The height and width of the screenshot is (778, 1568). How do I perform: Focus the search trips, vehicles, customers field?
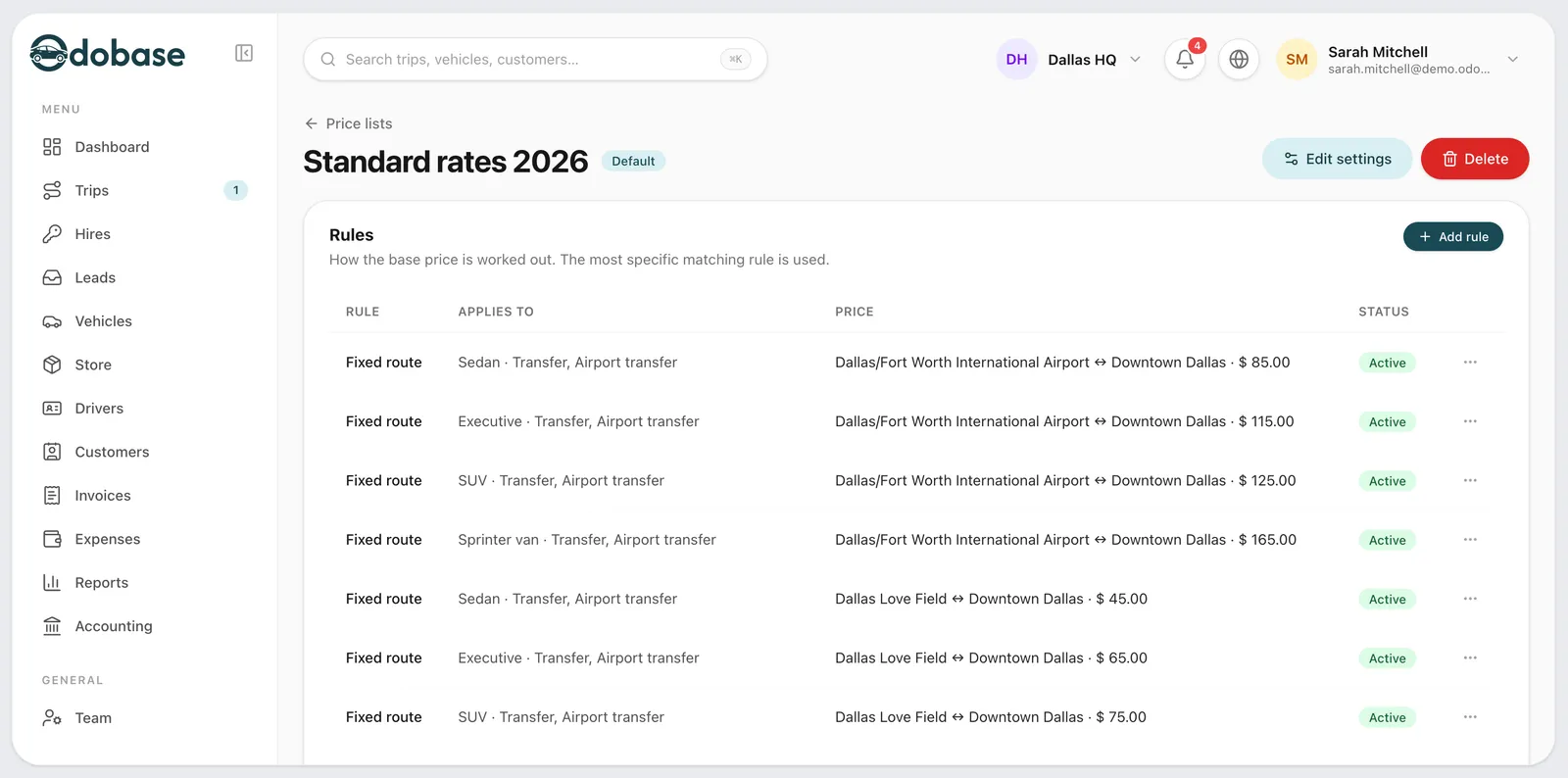tap(535, 59)
